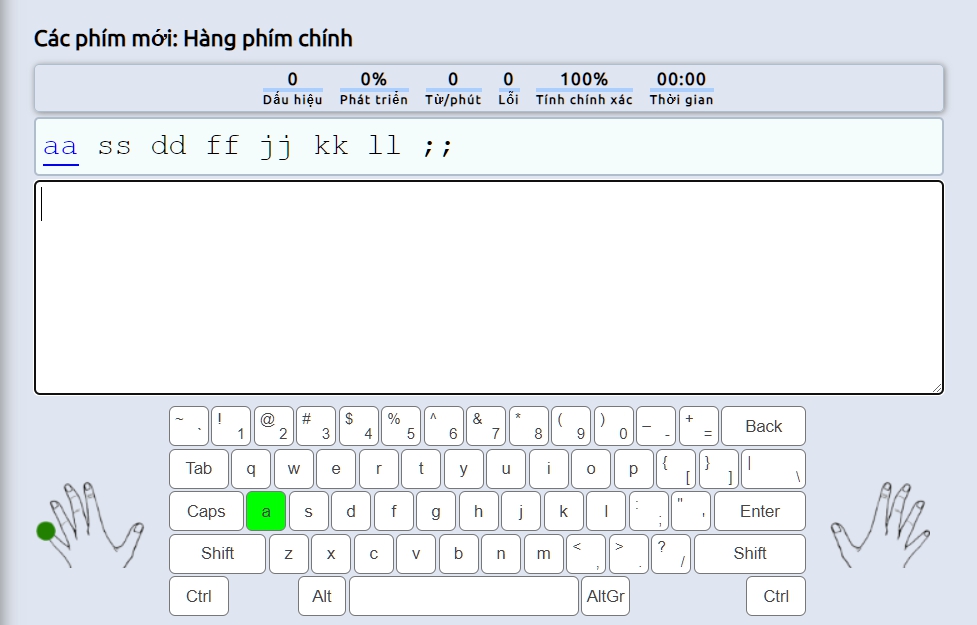The image size is (977, 625).
Task: Click the backslash/pipe key
Action: 773,469
